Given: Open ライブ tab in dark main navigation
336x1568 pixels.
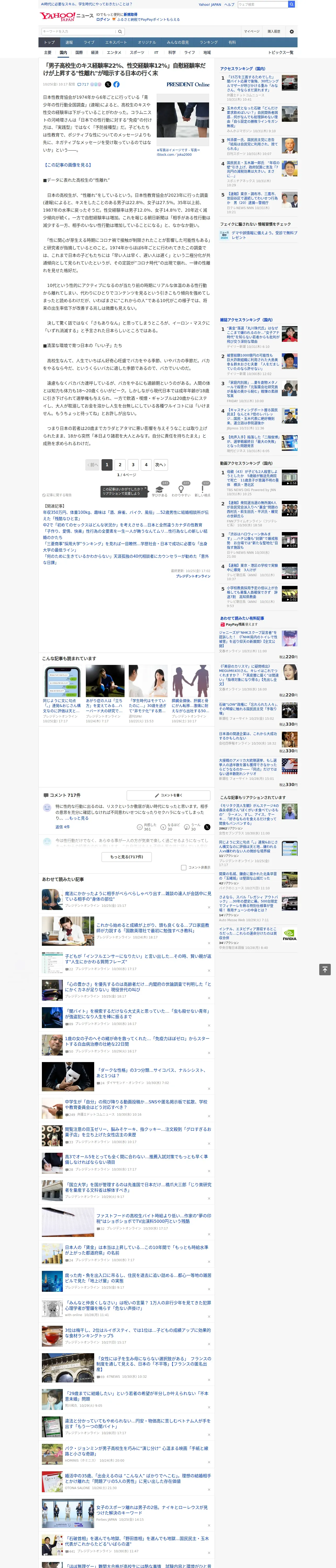Looking at the screenshot, I should point(89,43).
